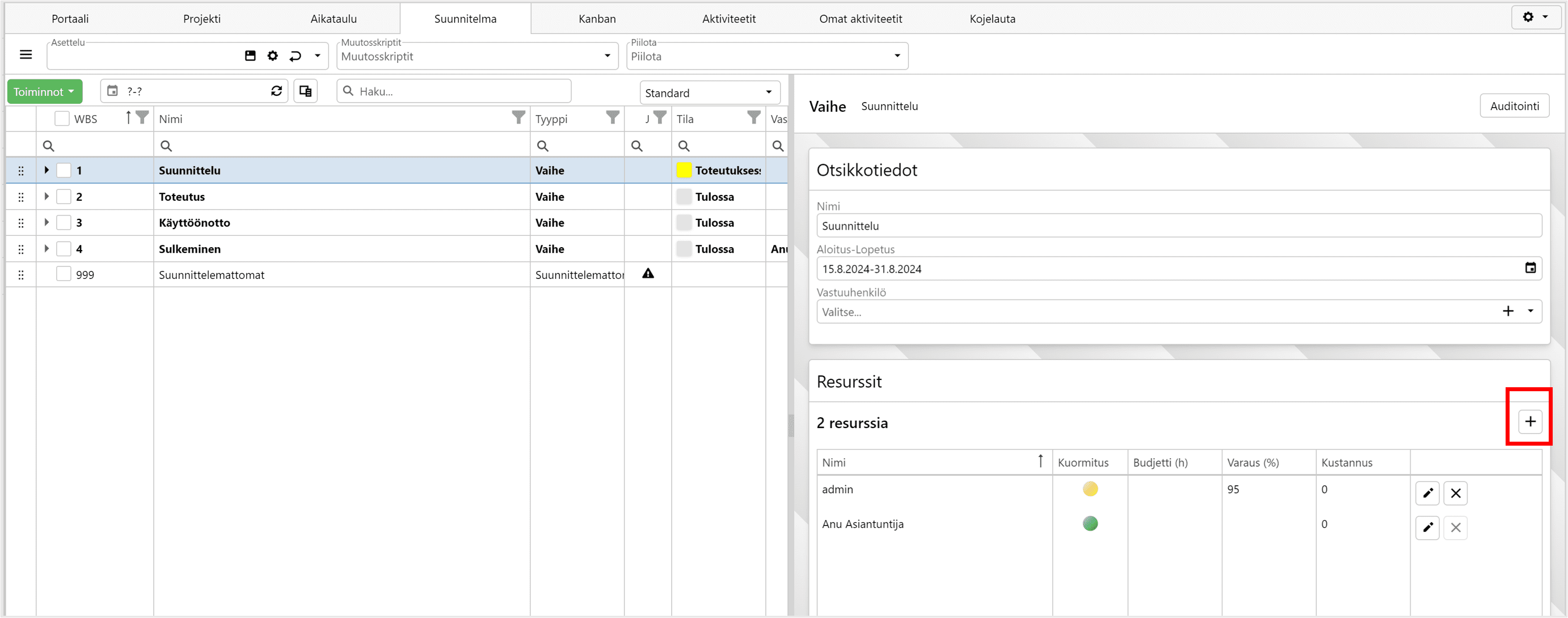This screenshot has width=1568, height=618.
Task: Remove the admin resource with the X icon
Action: click(x=1455, y=493)
